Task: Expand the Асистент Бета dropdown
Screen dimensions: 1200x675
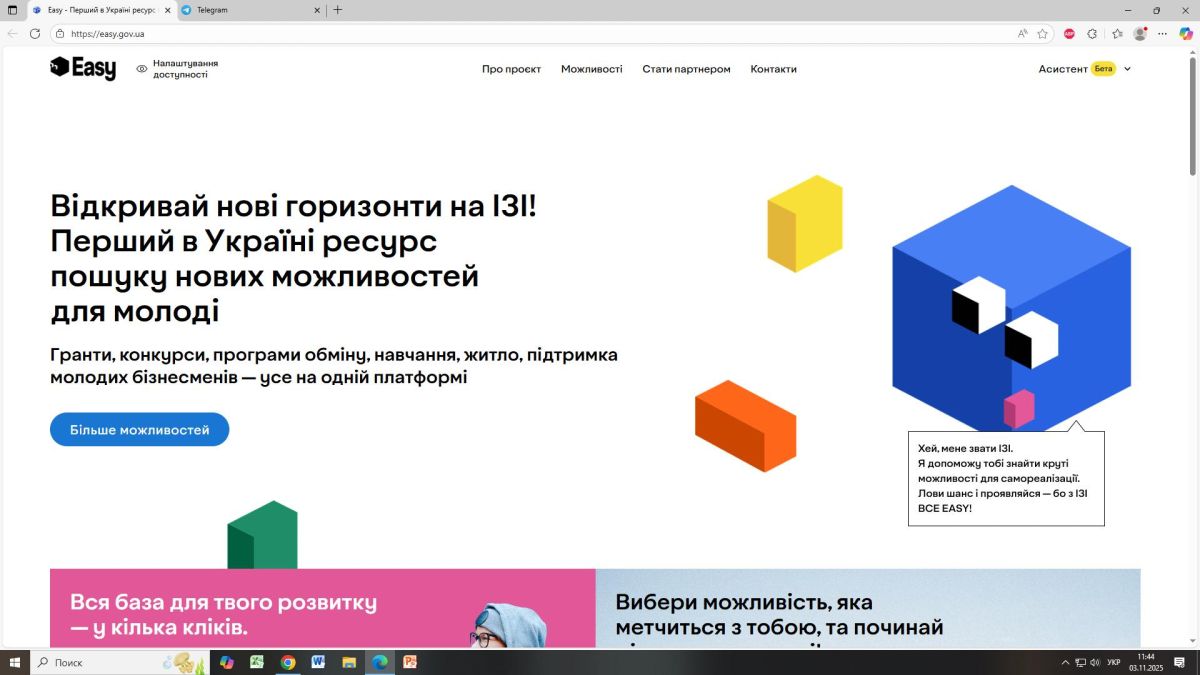Action: (x=1084, y=69)
